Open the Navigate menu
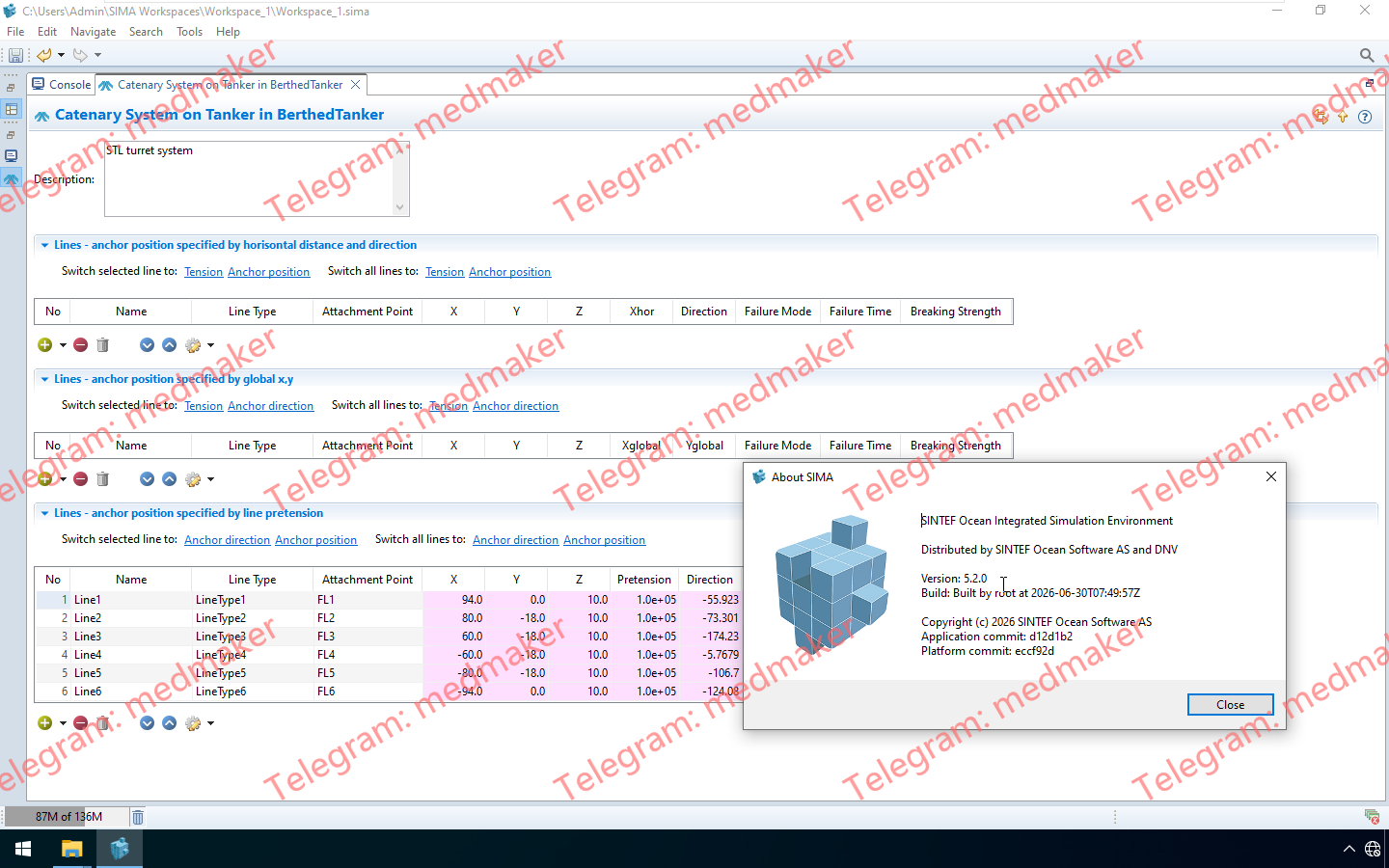 click(93, 32)
